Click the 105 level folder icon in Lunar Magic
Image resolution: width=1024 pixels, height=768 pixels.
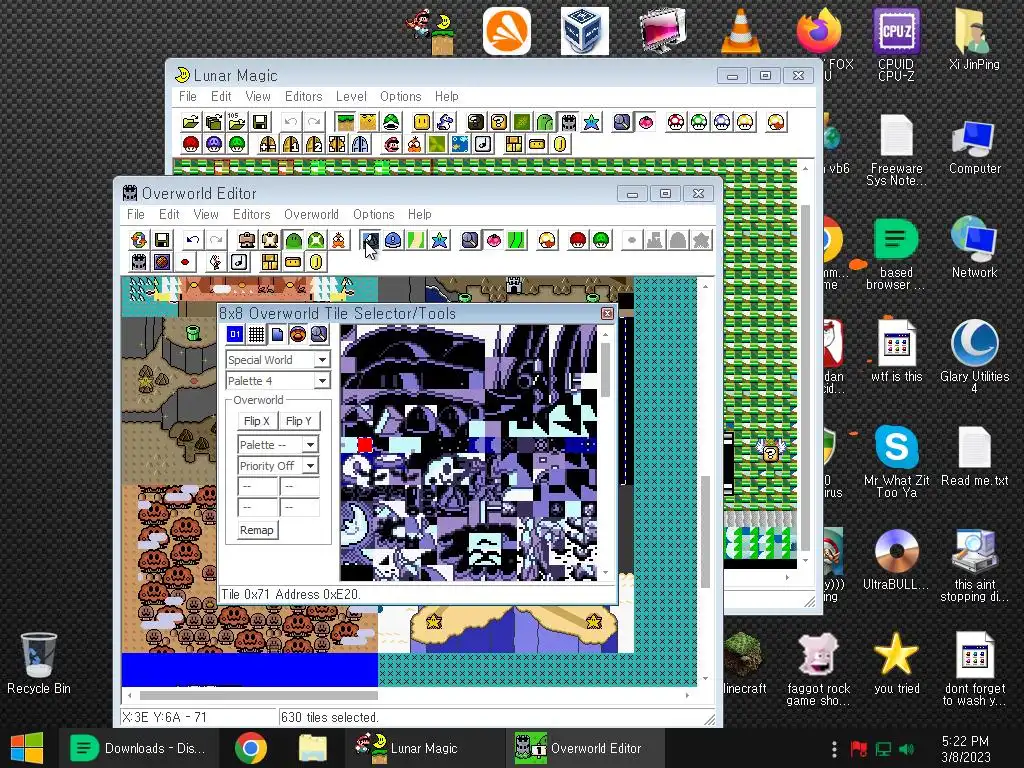tap(236, 122)
